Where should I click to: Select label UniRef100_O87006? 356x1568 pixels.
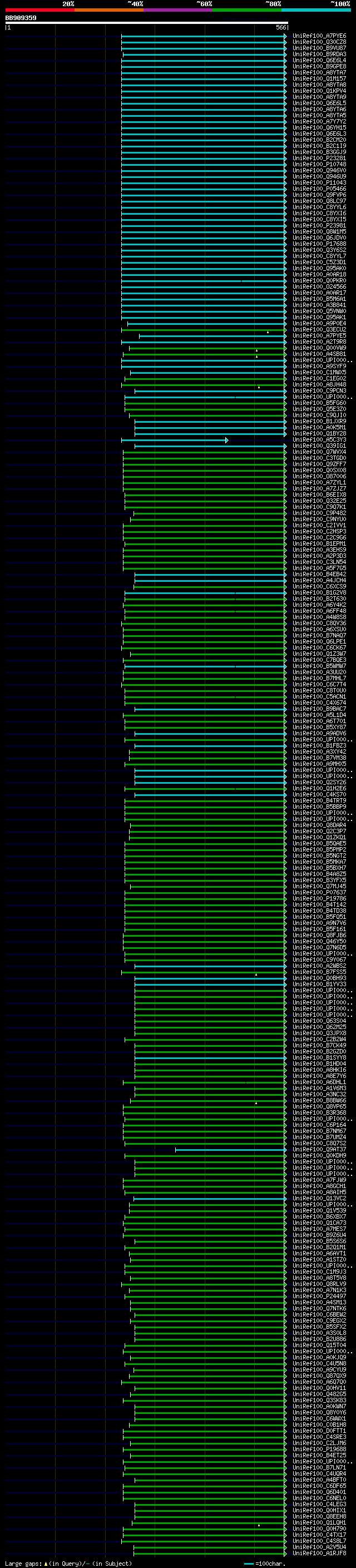tap(319, 476)
